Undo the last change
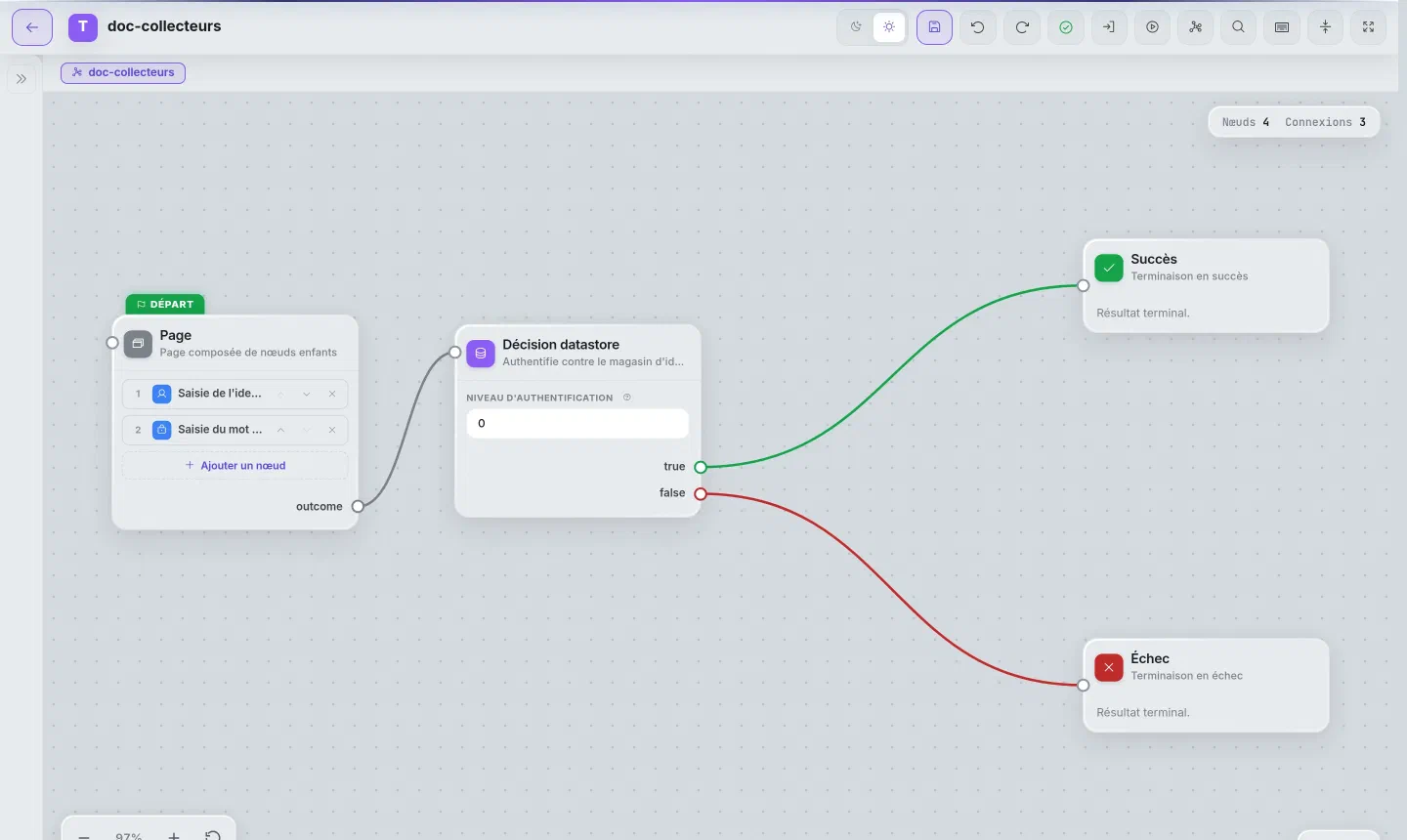Viewport: 1407px width, 840px height. coord(978,27)
